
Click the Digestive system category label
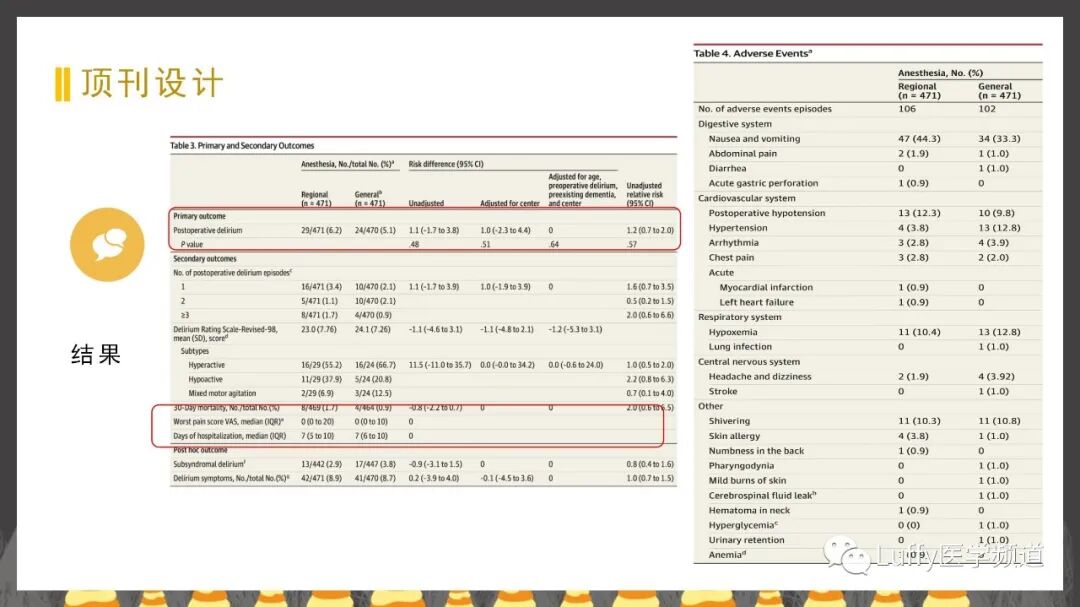click(x=735, y=124)
